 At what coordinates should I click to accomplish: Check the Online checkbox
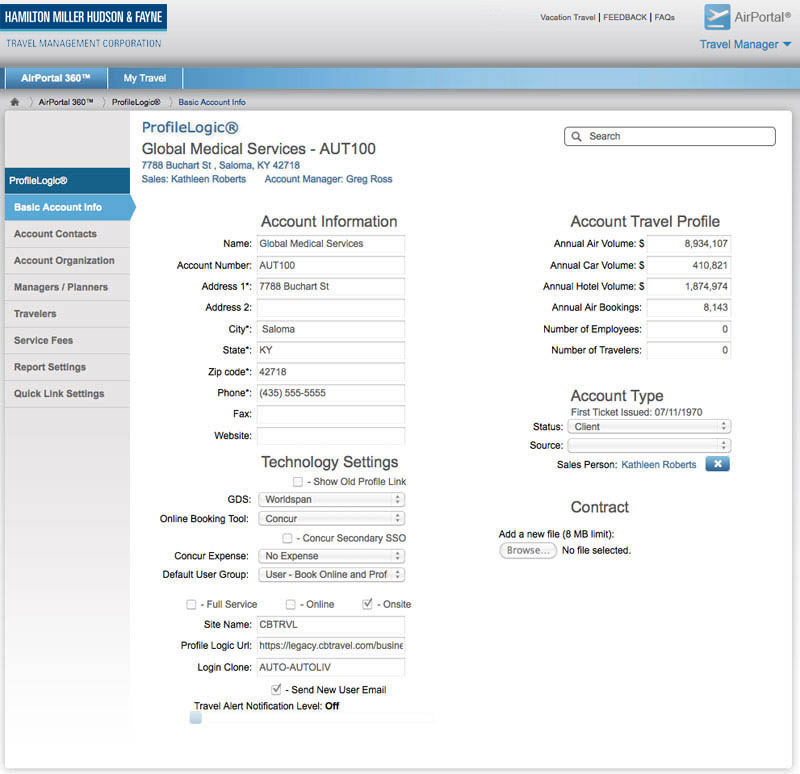(291, 605)
